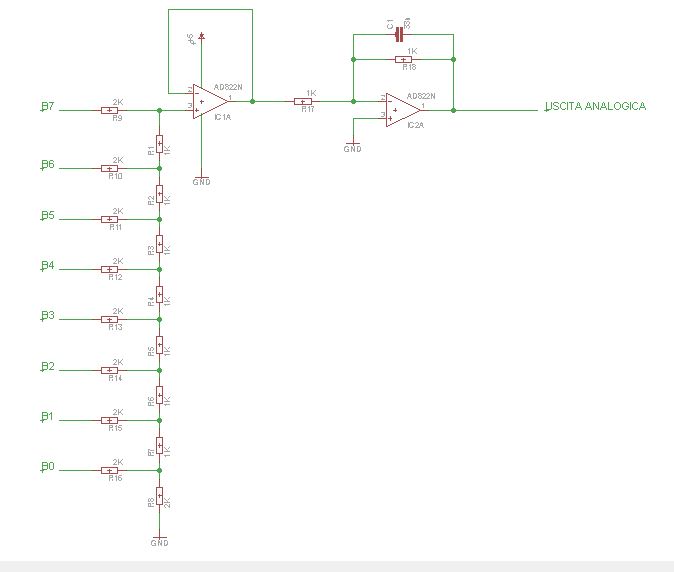The width and height of the screenshot is (674, 572).
Task: Select resistor R8 near bottom GND
Action: [x=159, y=496]
